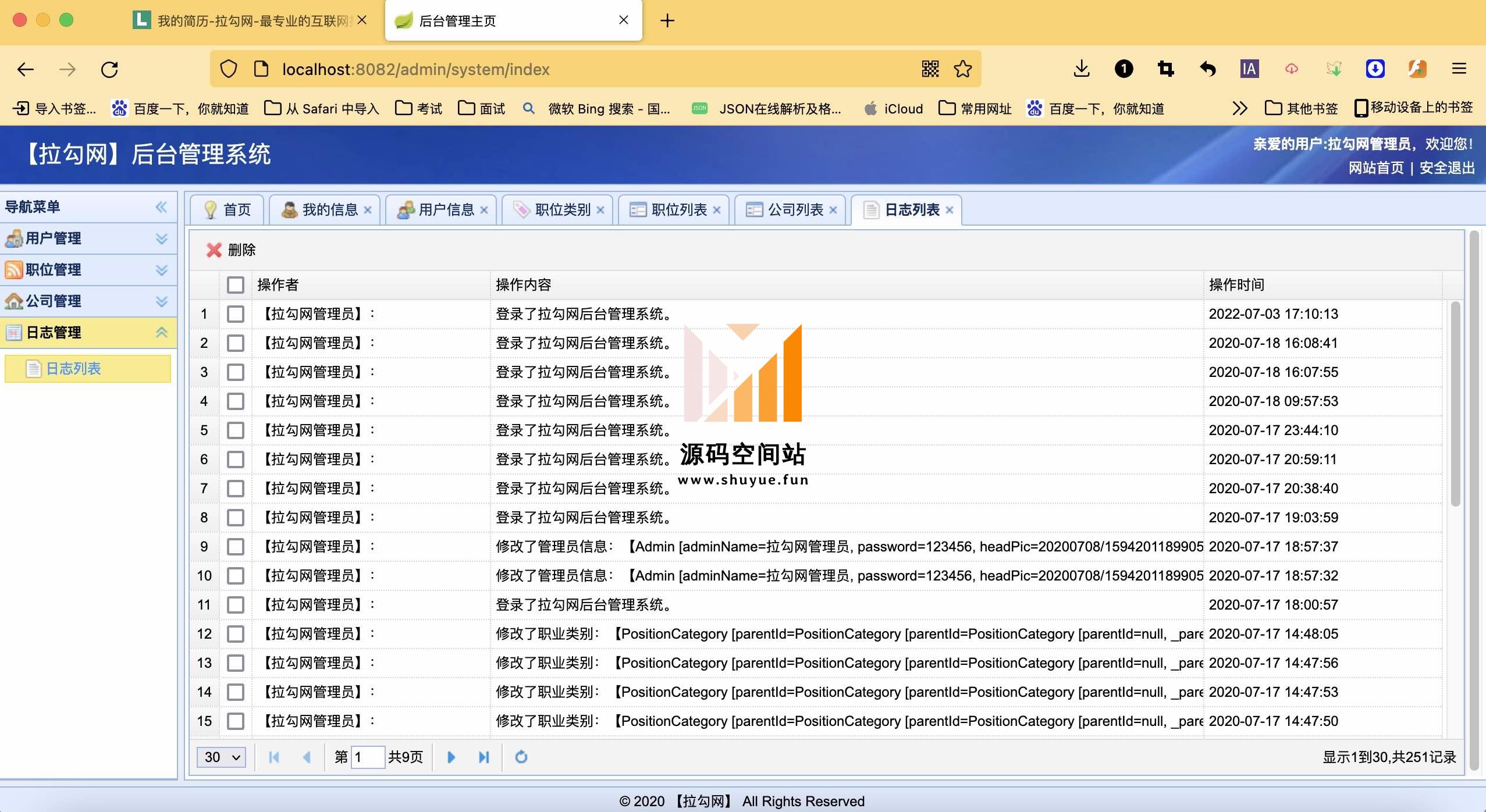Close the 我的信息 tab

368,210
